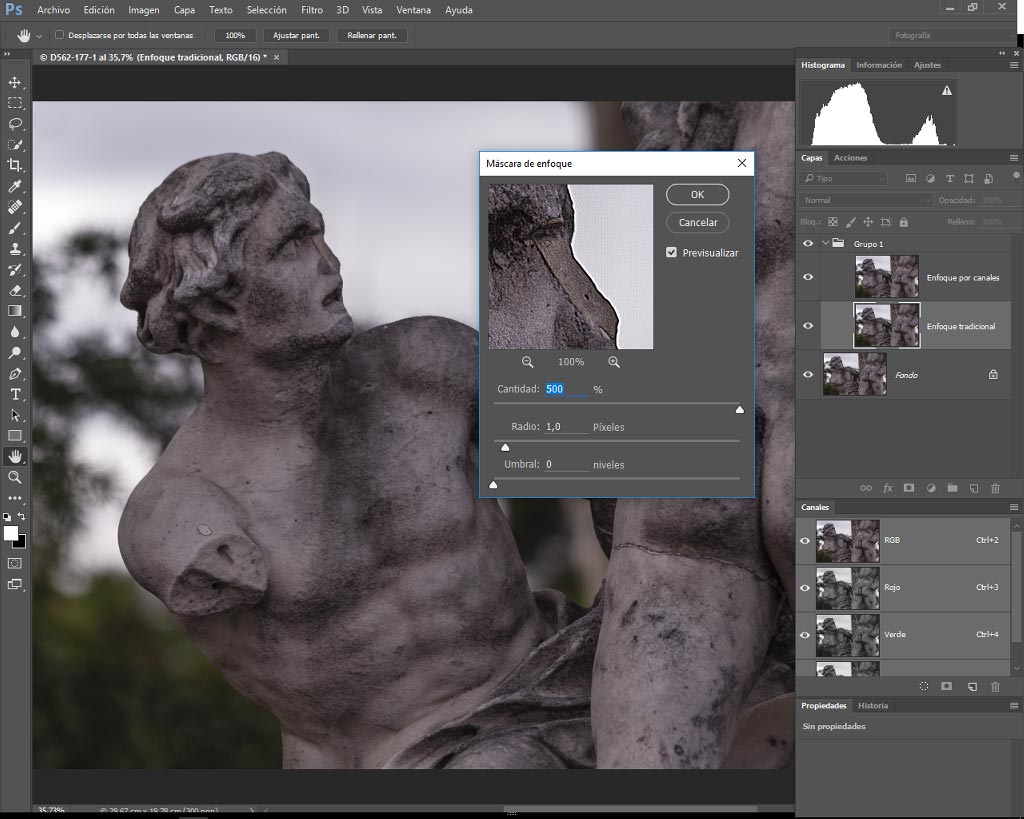The width and height of the screenshot is (1024, 819).
Task: Open the Fotografía workspace dropdown
Action: point(952,35)
